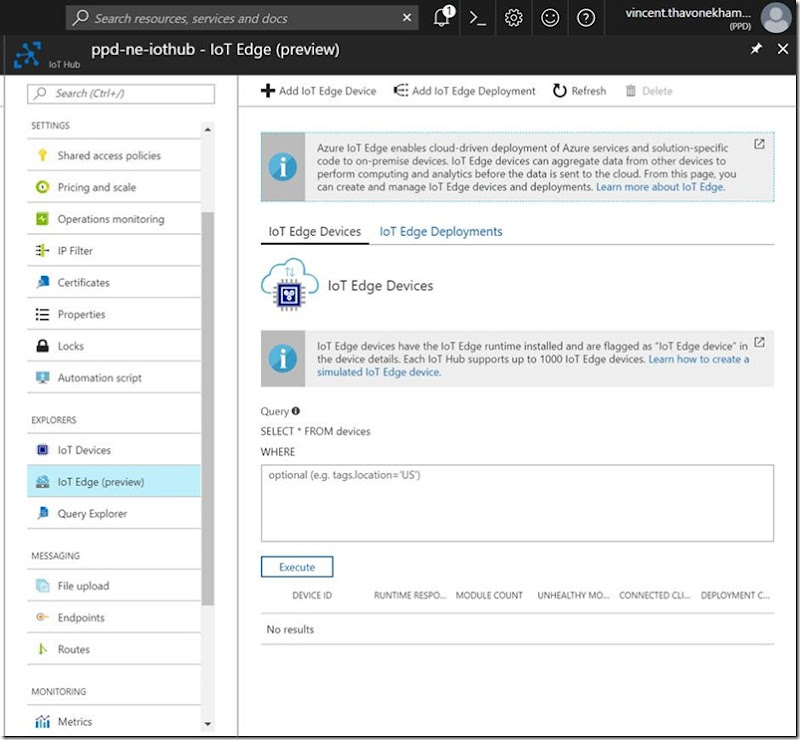The image size is (800, 740).
Task: Open Pricing and scale settings
Action: pyautogui.click(x=114, y=187)
